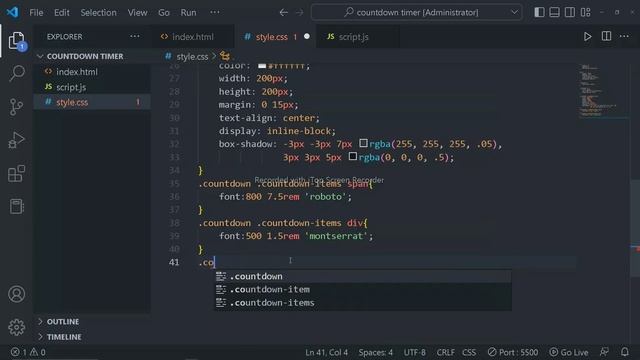Click the notebook-like icon below Extensions
Image resolution: width=640 pixels, height=360 pixels.
click(16, 207)
